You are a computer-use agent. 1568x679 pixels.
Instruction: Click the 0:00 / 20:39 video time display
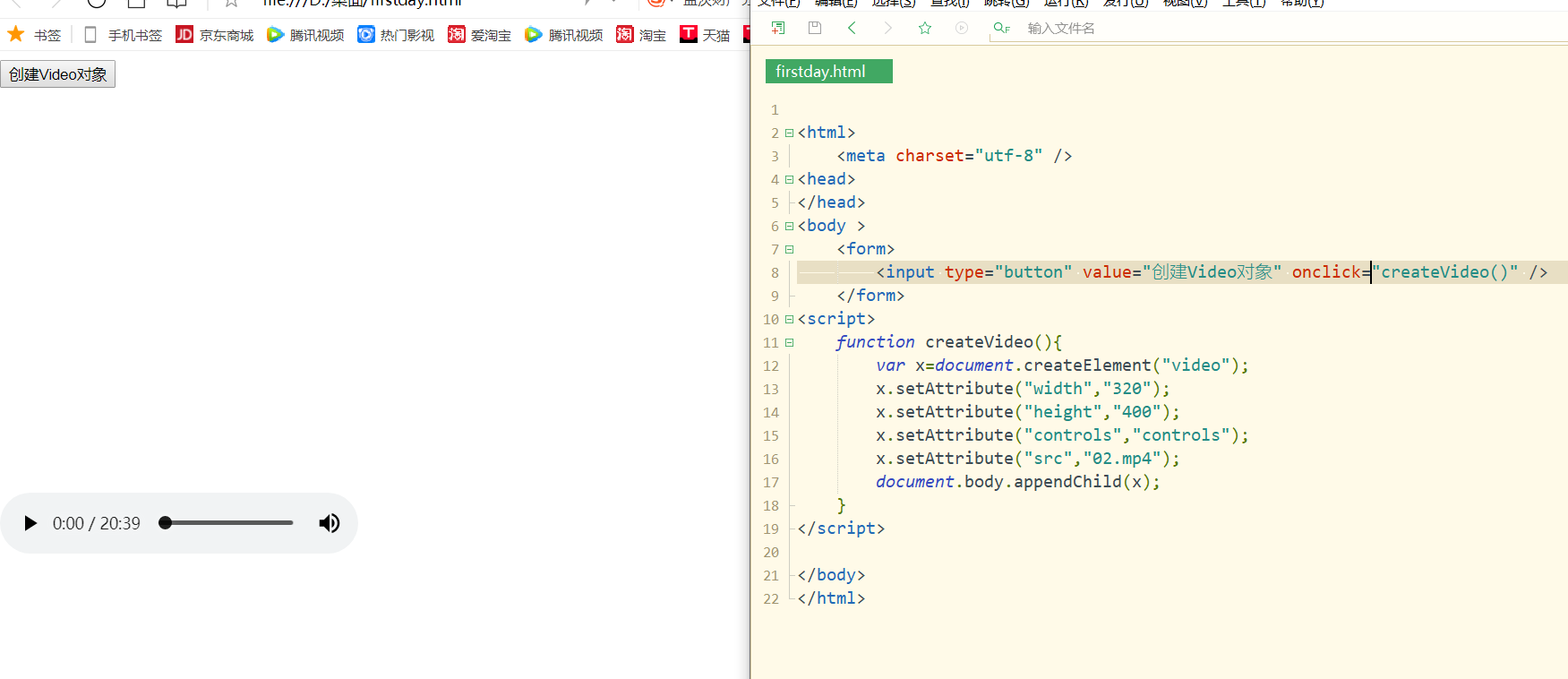point(97,523)
